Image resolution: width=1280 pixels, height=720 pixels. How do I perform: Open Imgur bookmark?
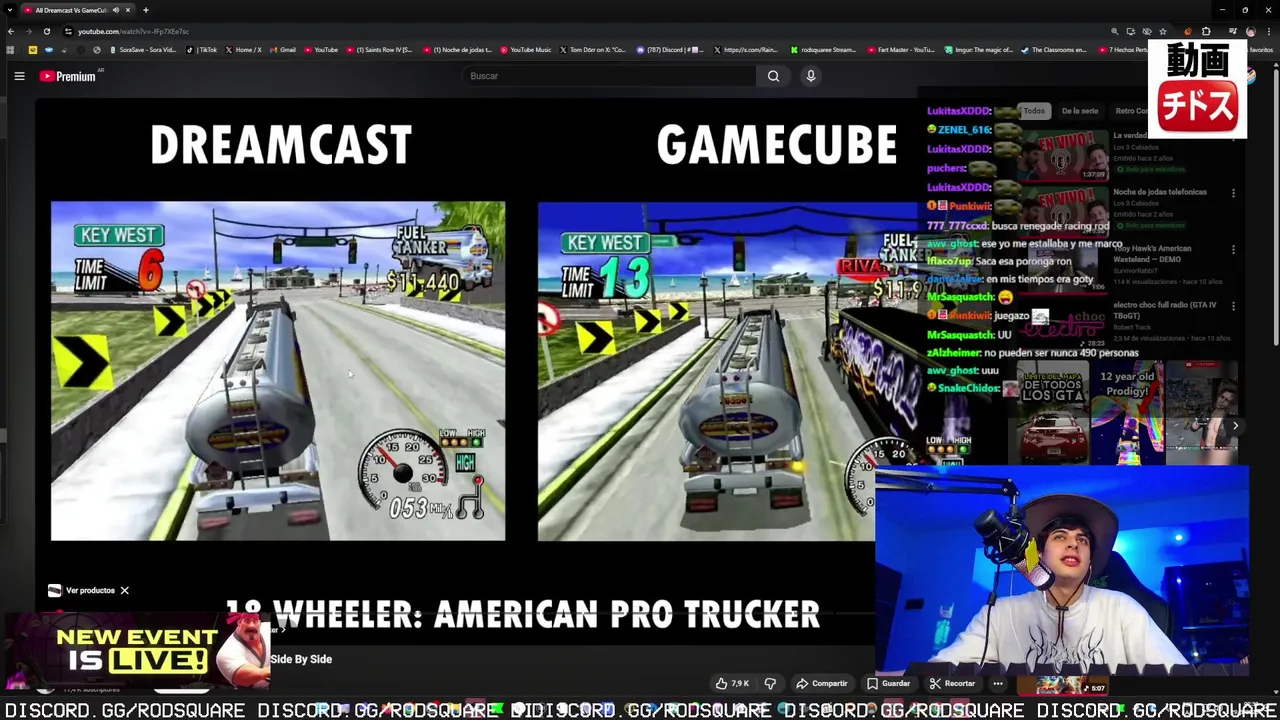pyautogui.click(x=978, y=49)
